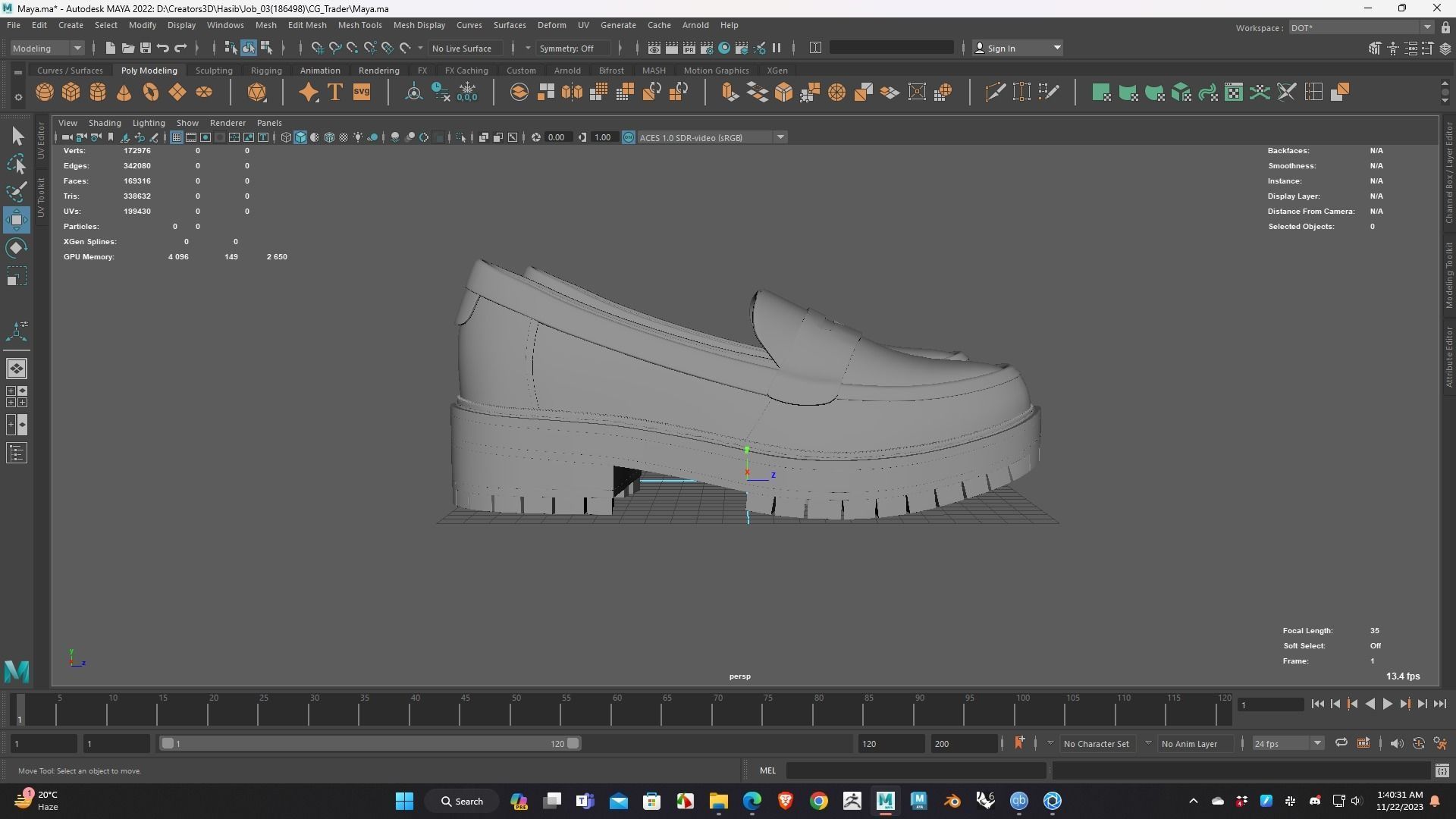
Task: Open the viewport Shading menu
Action: (x=105, y=123)
